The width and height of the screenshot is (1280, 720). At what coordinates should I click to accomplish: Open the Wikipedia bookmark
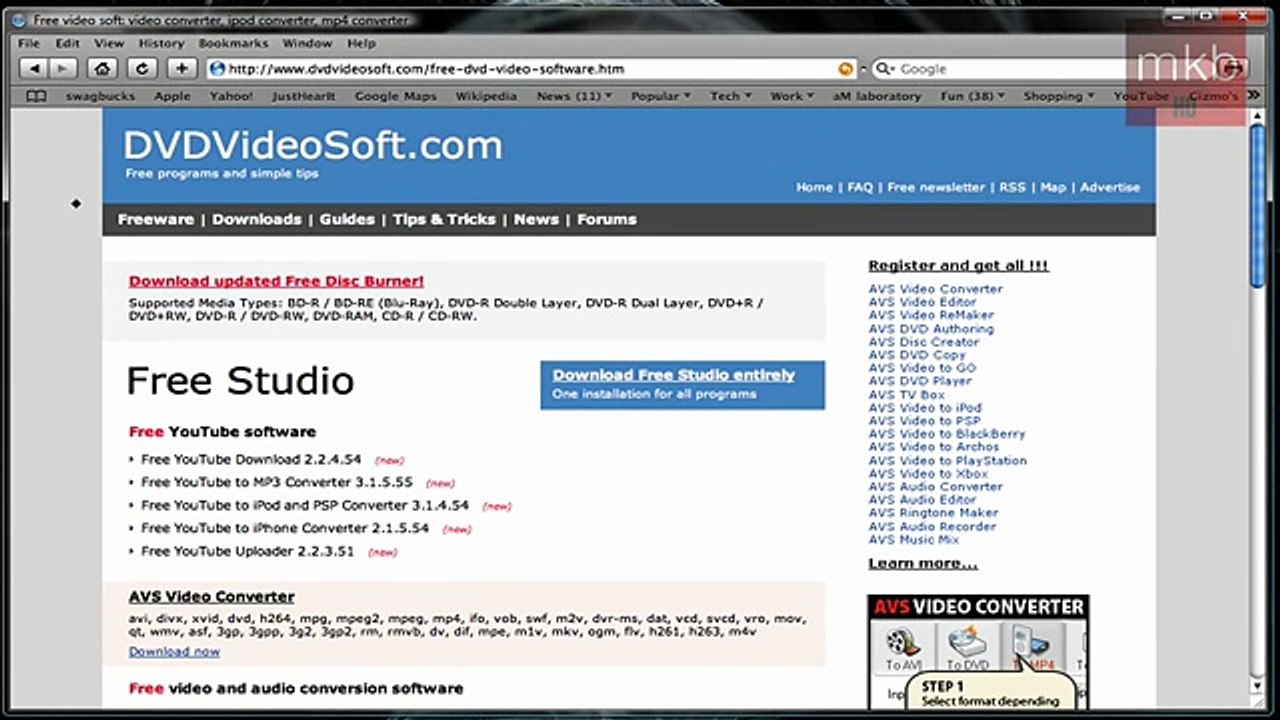point(486,96)
